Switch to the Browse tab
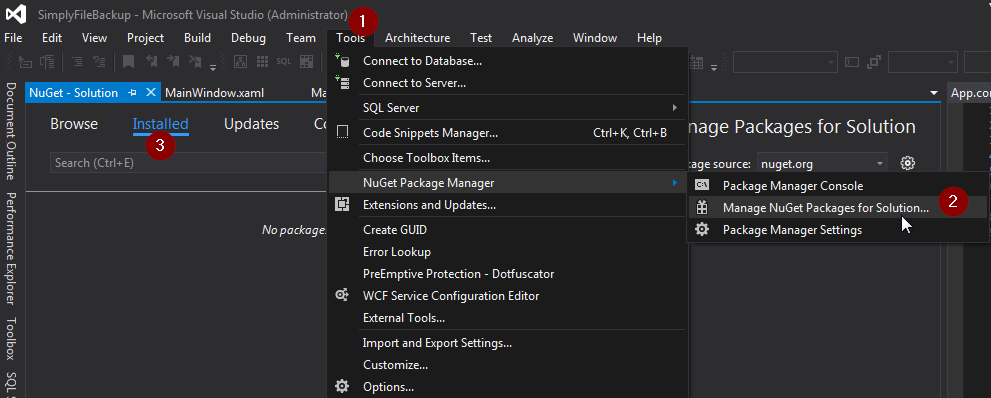Image resolution: width=991 pixels, height=398 pixels. coord(74,124)
